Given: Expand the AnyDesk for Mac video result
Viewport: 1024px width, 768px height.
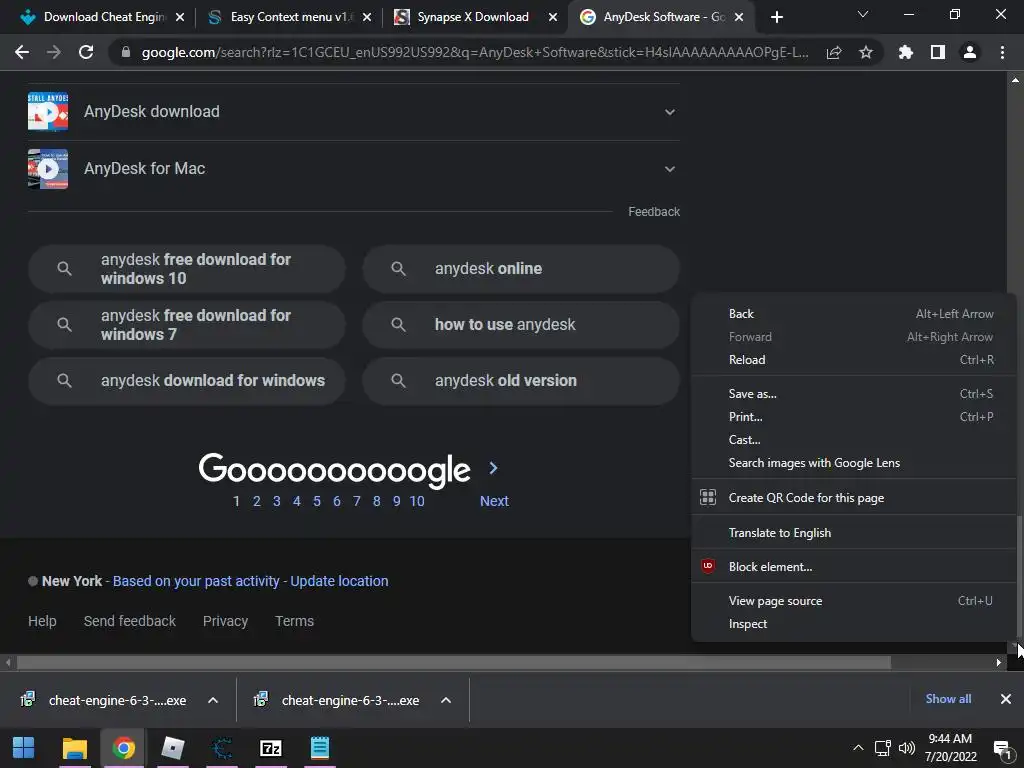Looking at the screenshot, I should pyautogui.click(x=669, y=169).
